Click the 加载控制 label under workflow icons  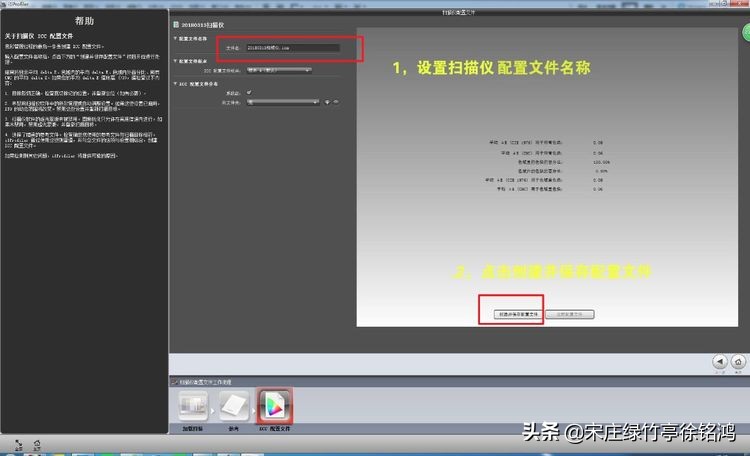[x=192, y=429]
